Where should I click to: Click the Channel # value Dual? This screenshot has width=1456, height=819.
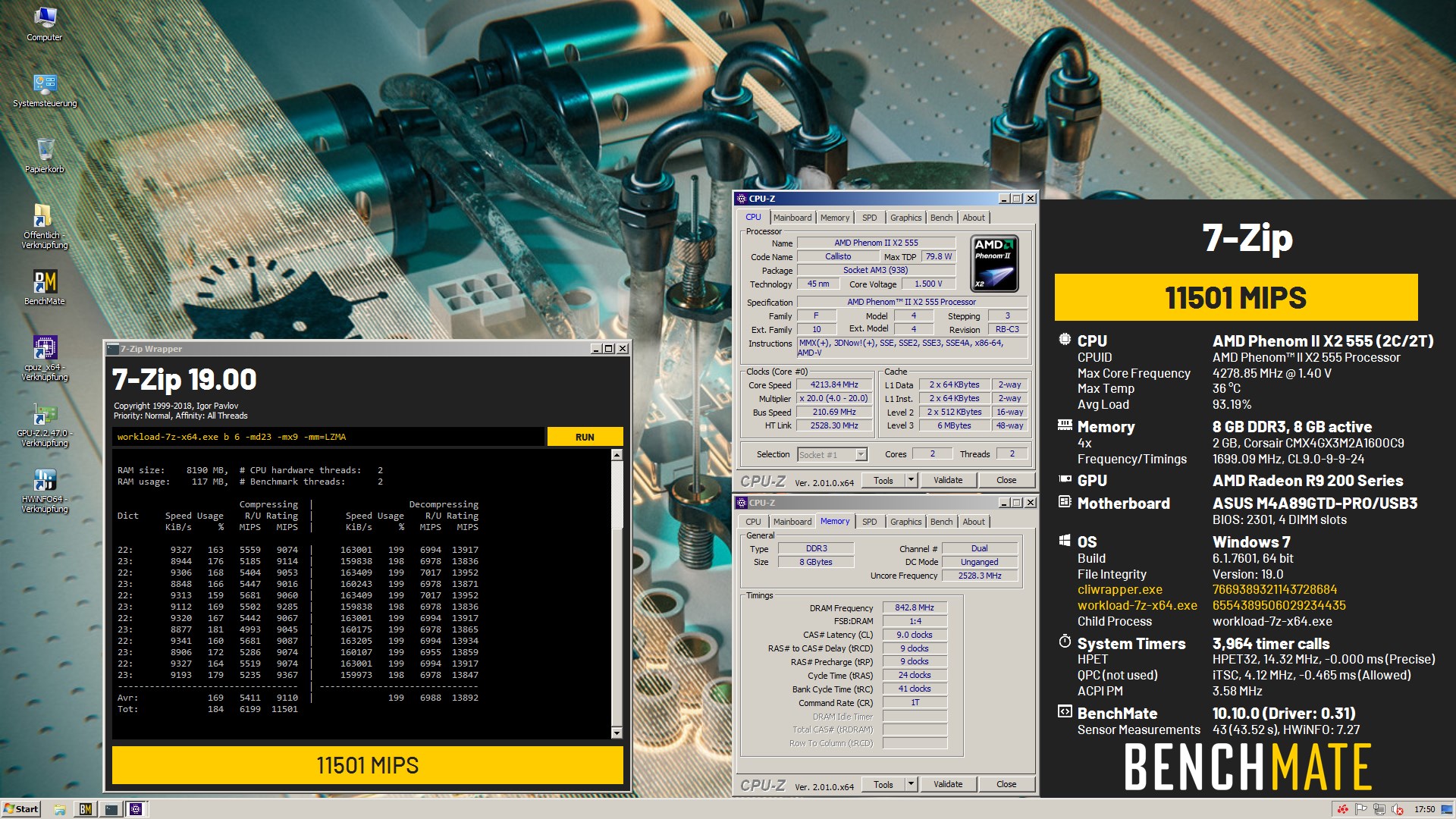979,548
